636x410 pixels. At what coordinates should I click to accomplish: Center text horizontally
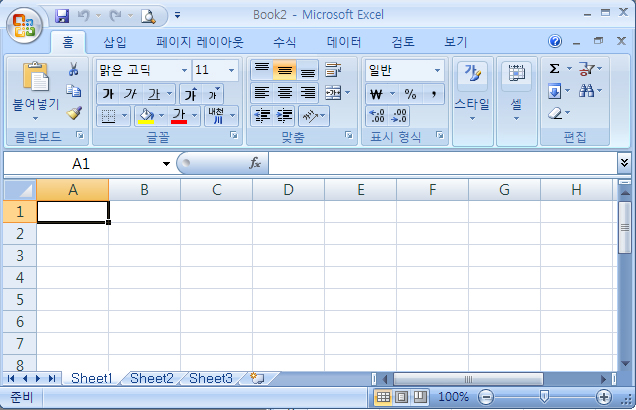[x=284, y=93]
